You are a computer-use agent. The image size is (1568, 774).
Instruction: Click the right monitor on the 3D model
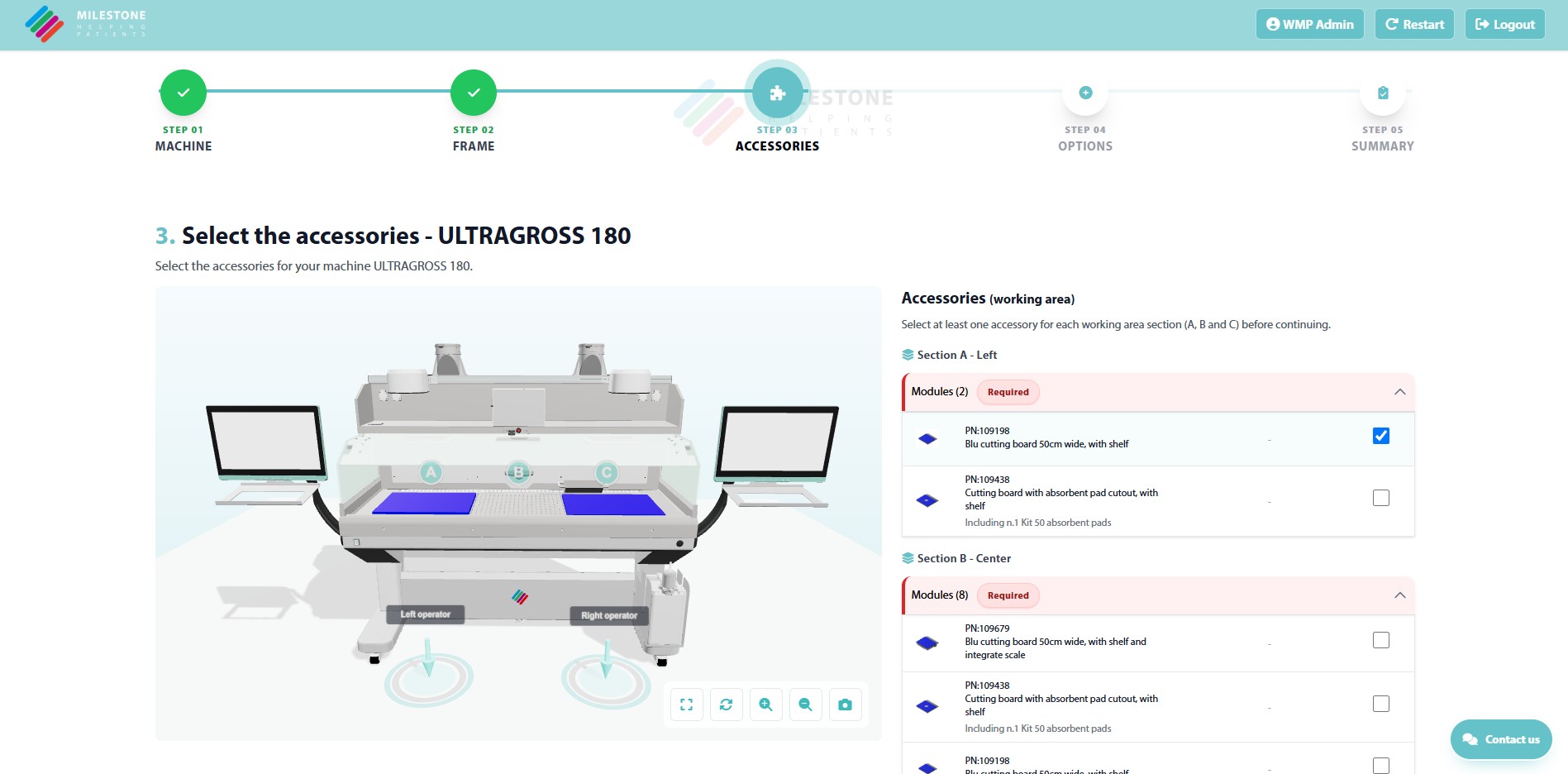pos(777,442)
